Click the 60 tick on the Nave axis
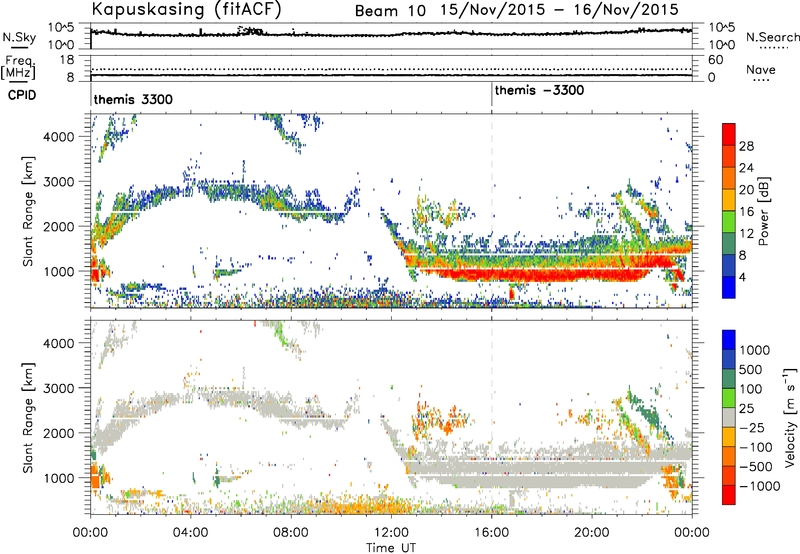The image size is (800, 554). pos(715,60)
